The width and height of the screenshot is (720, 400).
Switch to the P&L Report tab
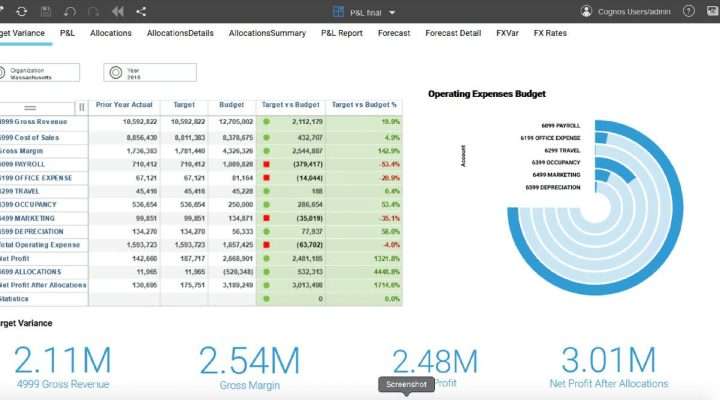(342, 33)
